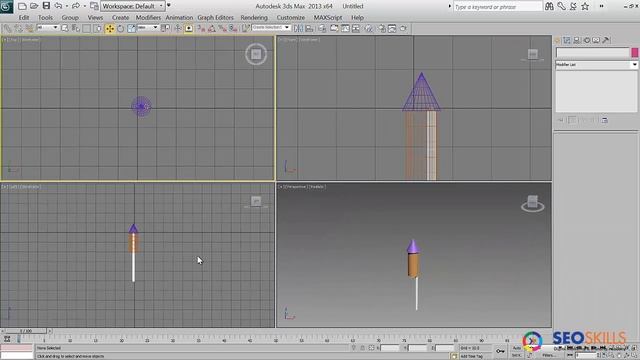Screen dimensions: 640x360
Task: Switch to the Hierarchy panel tab
Action: (x=577, y=40)
